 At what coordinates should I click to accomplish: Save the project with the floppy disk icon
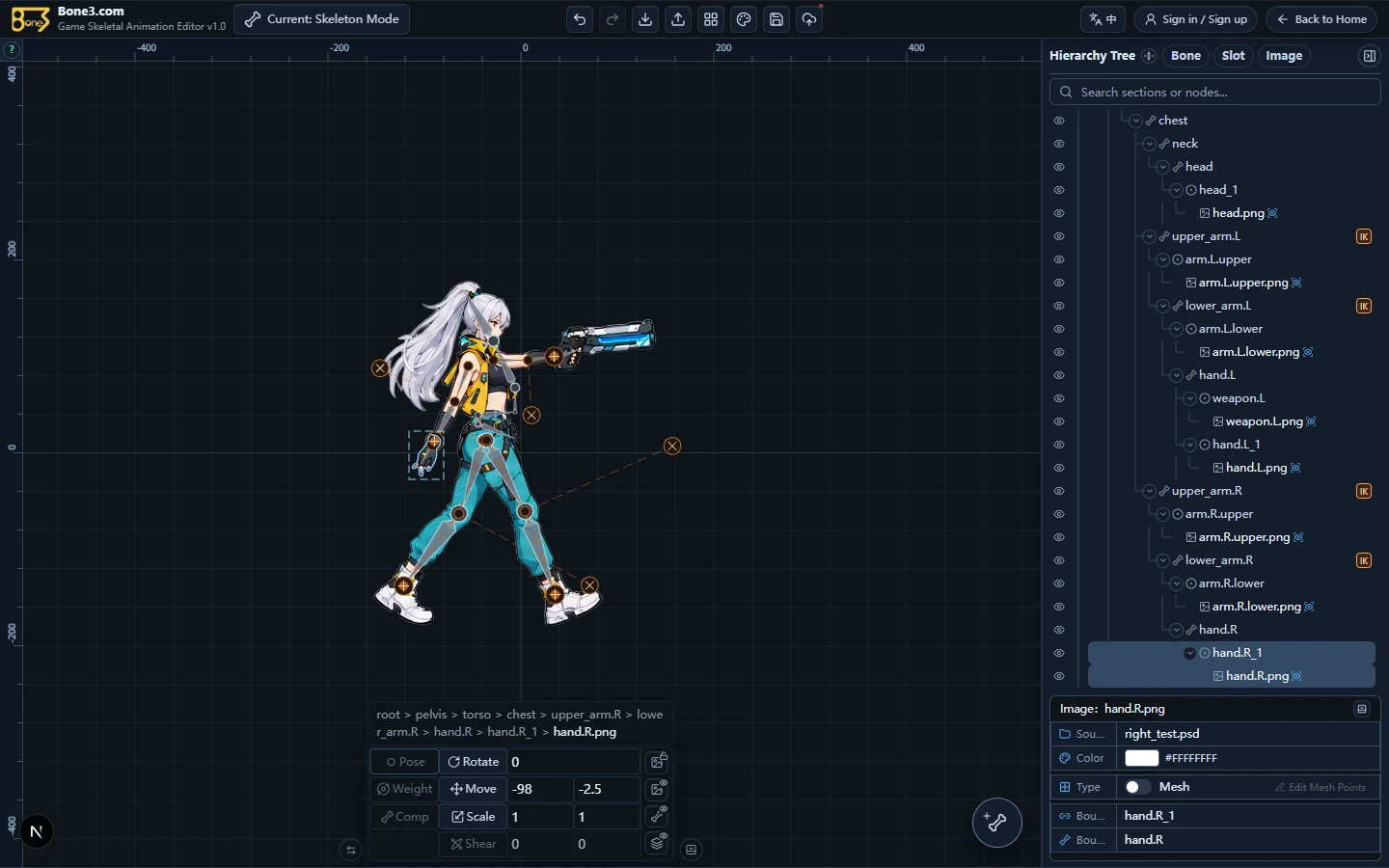(x=776, y=19)
